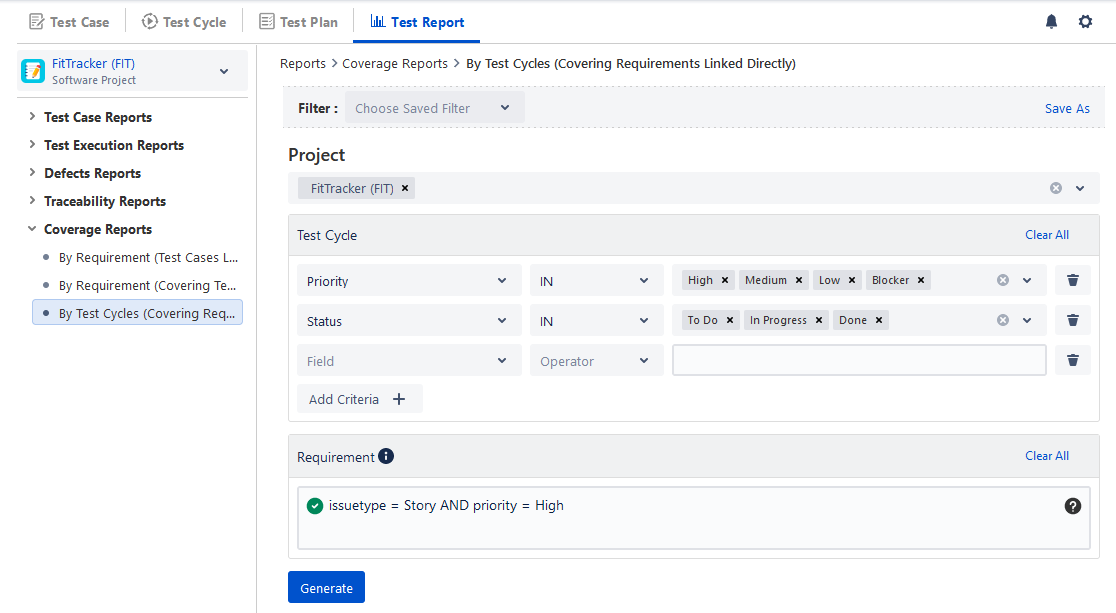This screenshot has height=613, width=1116.
Task: Remove the To Do status tag
Action: pyautogui.click(x=730, y=320)
